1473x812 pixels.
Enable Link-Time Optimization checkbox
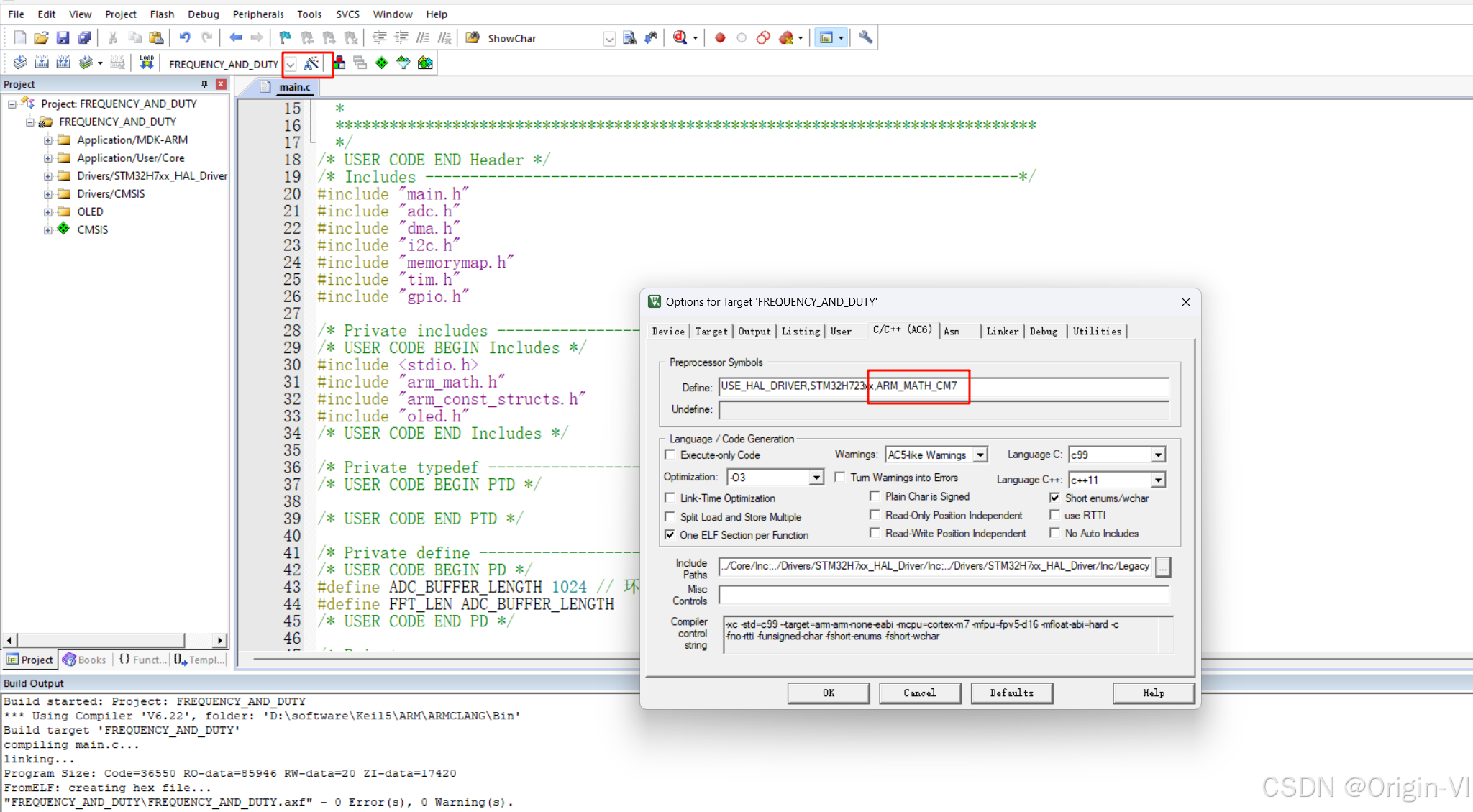[x=670, y=498]
